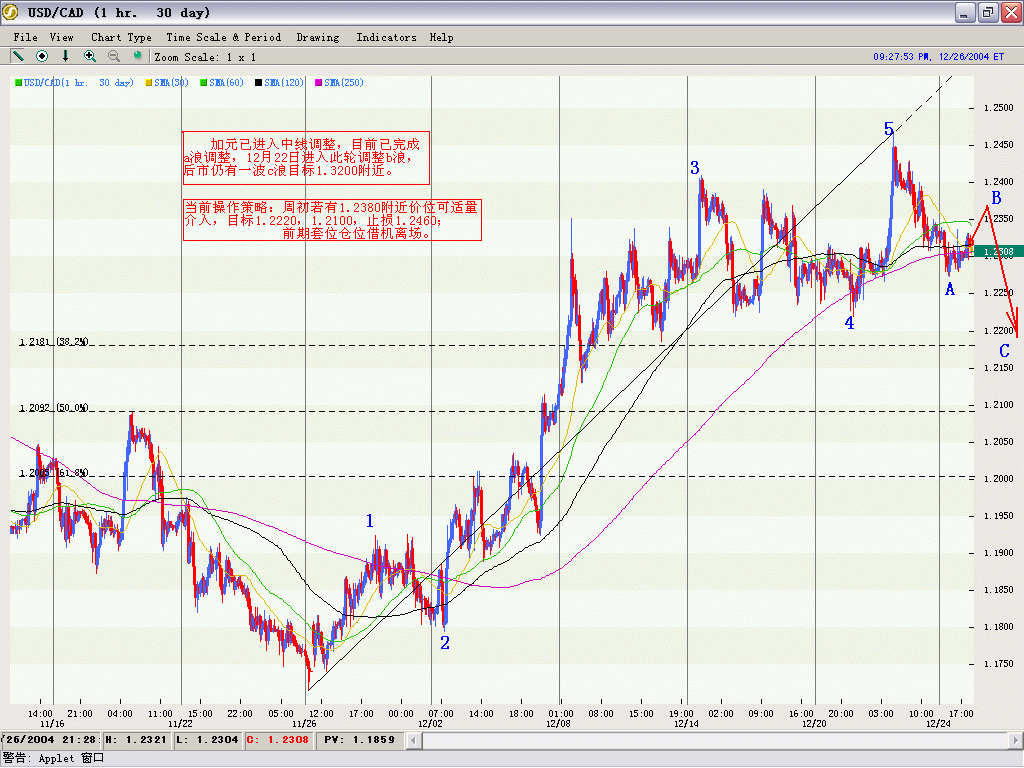Open the Time Scale & Period menu
Image resolution: width=1024 pixels, height=768 pixels.
pyautogui.click(x=223, y=37)
